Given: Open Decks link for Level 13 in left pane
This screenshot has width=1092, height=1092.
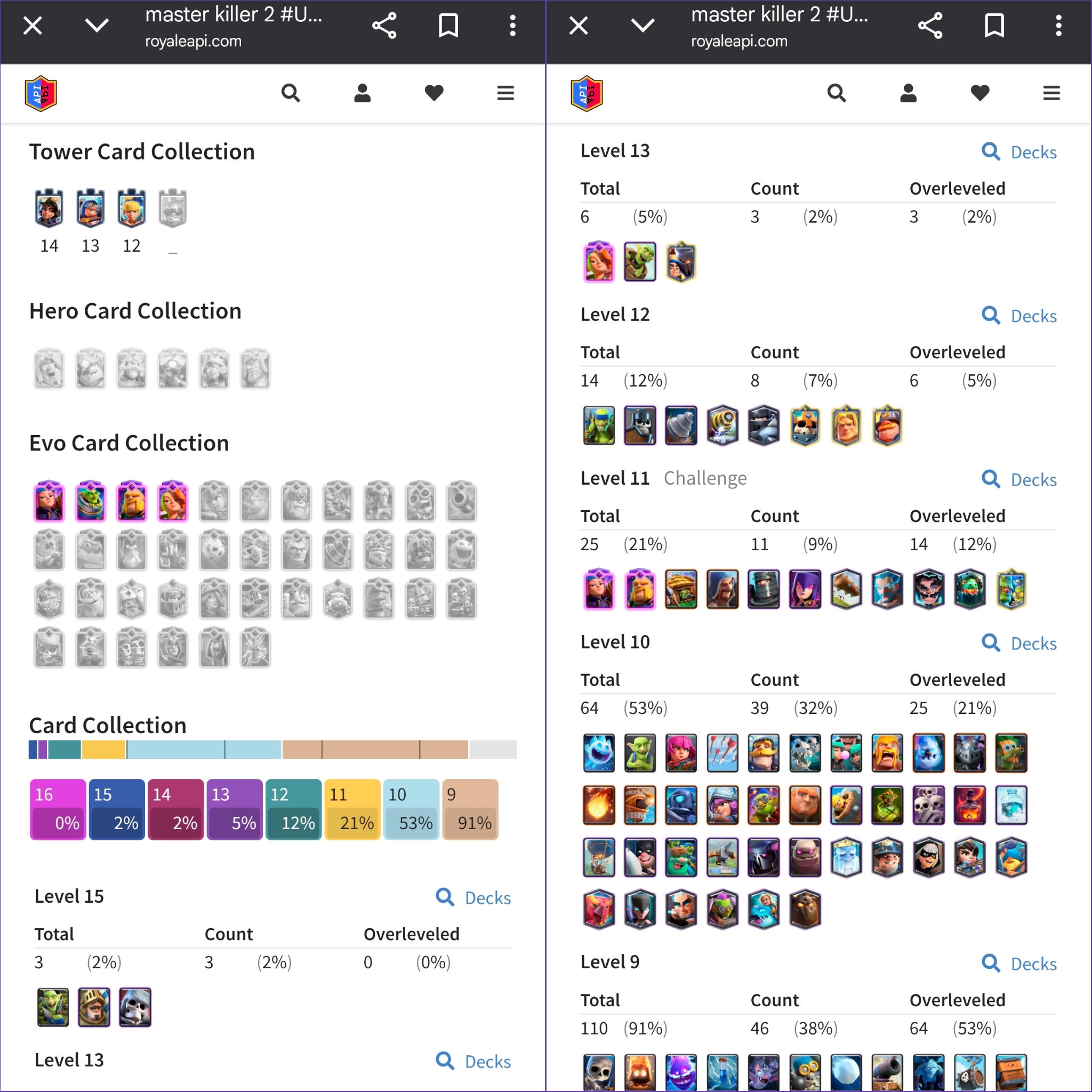Looking at the screenshot, I should (x=473, y=1062).
